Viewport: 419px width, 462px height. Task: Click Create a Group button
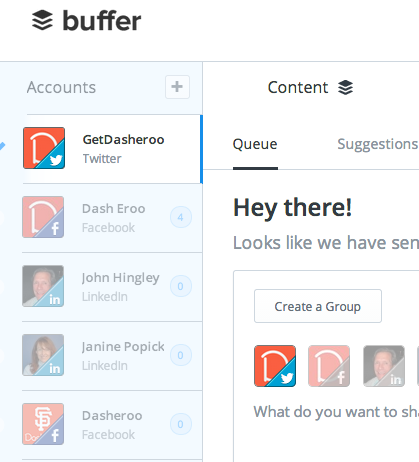click(318, 306)
